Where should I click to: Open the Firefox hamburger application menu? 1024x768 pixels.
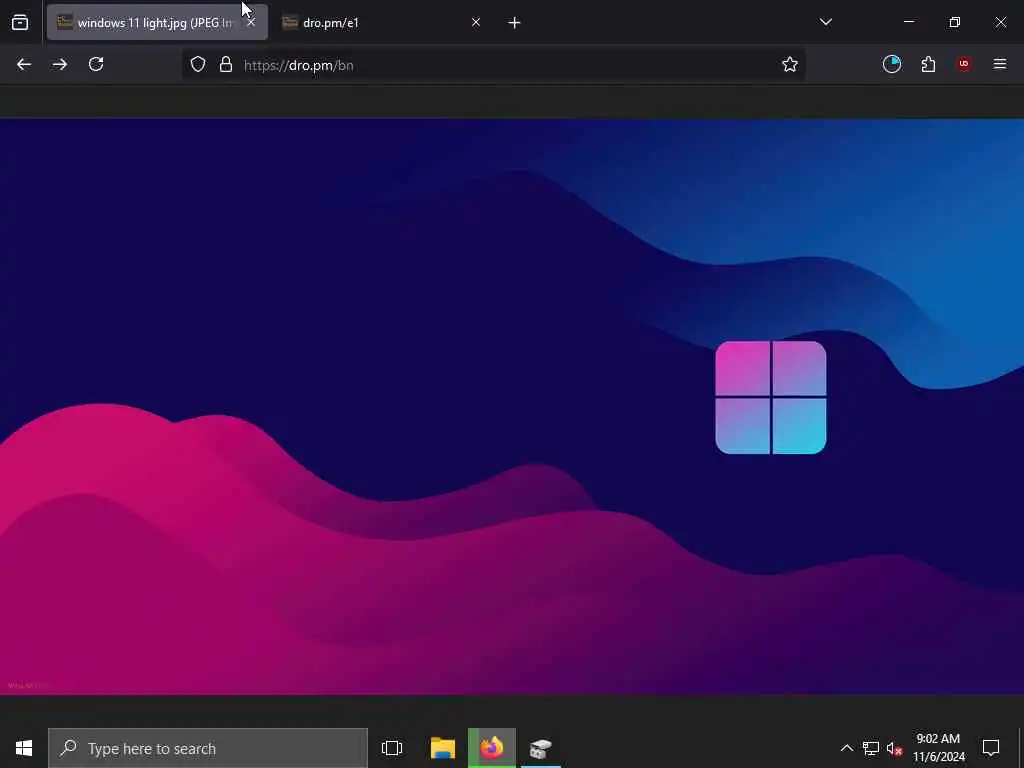click(1000, 64)
